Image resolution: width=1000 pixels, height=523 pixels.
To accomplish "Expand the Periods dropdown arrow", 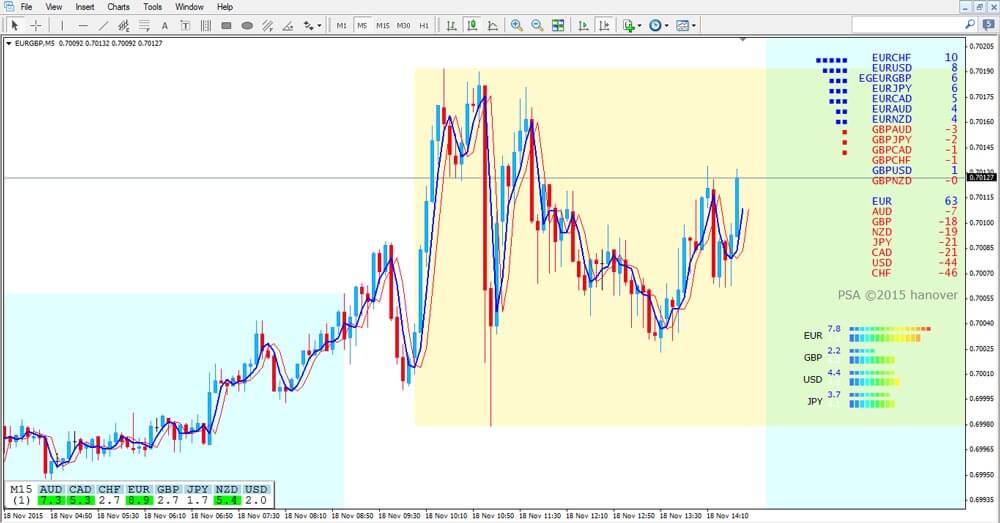I will [x=666, y=26].
